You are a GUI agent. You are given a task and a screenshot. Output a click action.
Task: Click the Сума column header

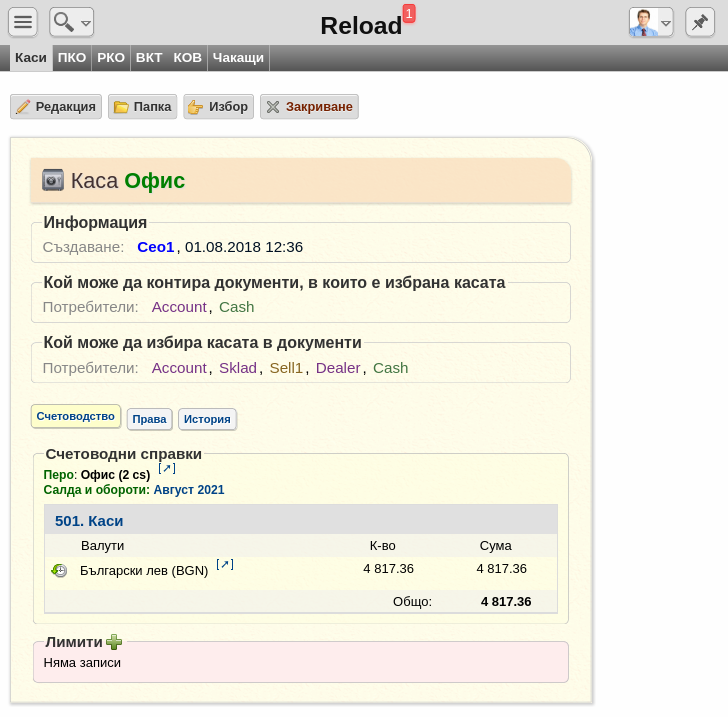pos(495,546)
